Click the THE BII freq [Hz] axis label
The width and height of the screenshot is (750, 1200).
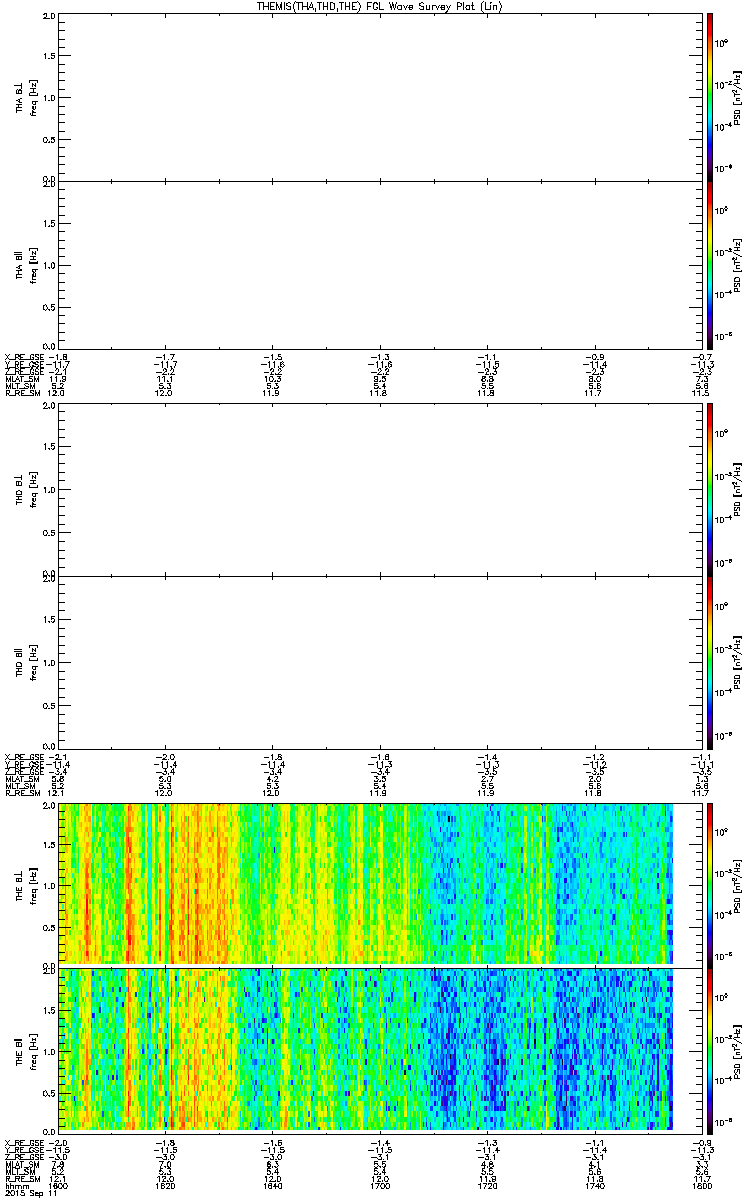(33, 1049)
